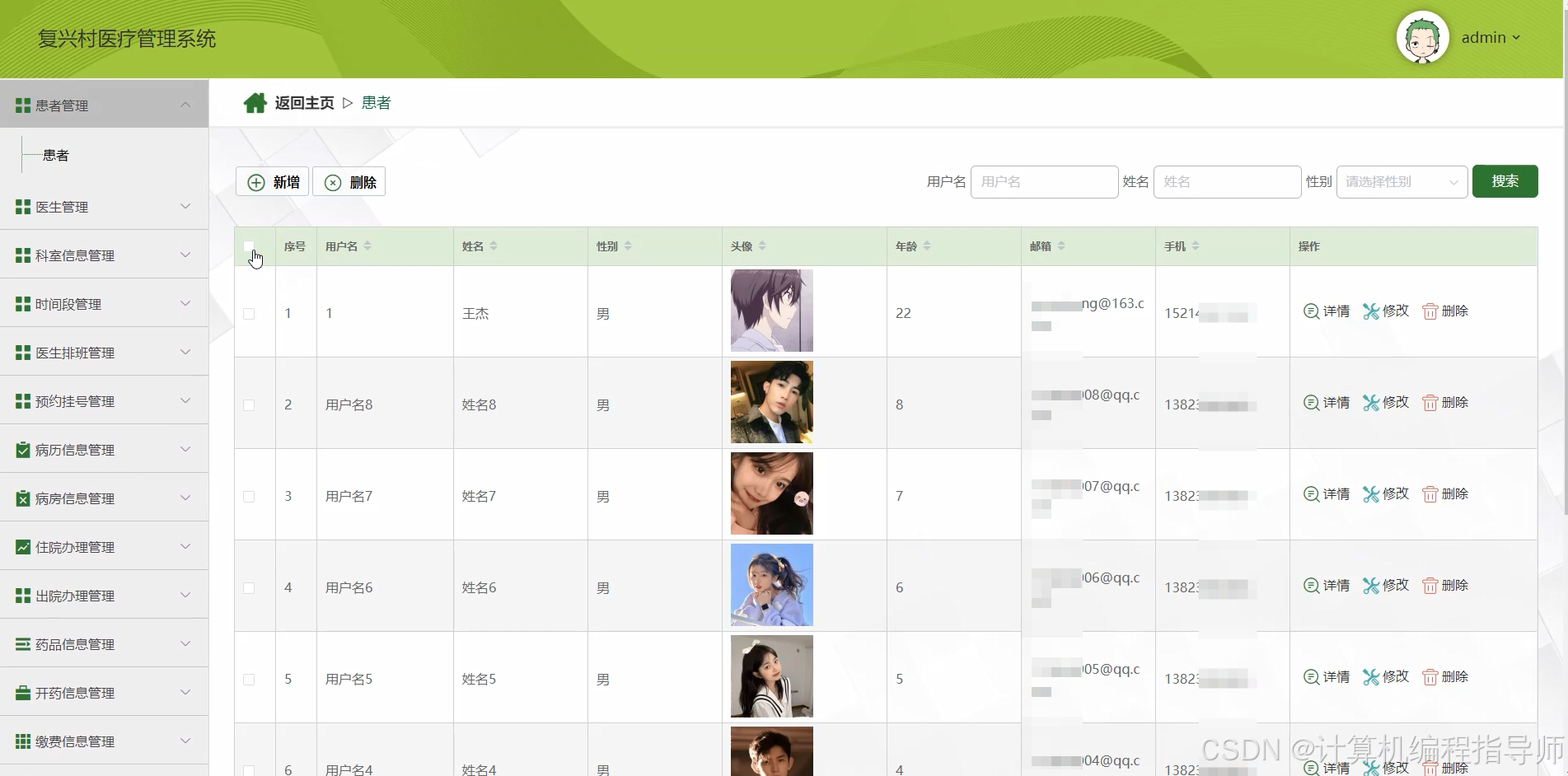Check the box for 用户名8 row
Viewport: 1568px width, 776px height.
pyautogui.click(x=249, y=405)
